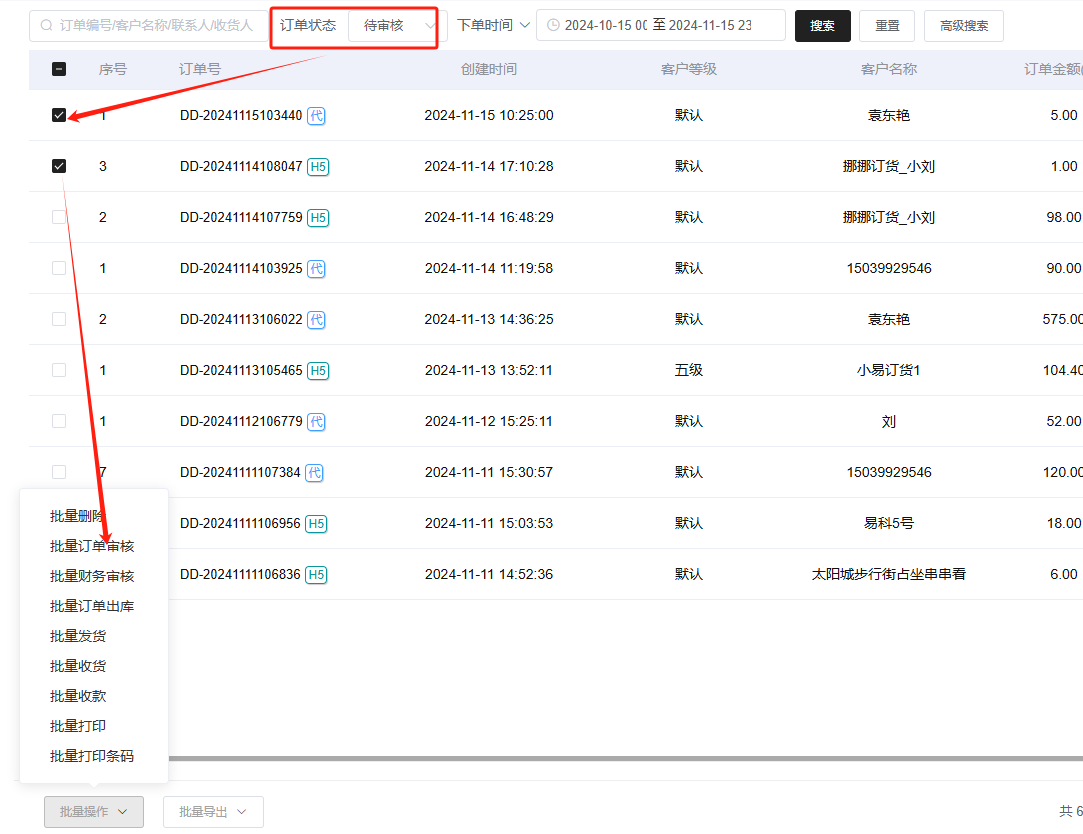Click the 代 badge on order DD-20241114103925
This screenshot has width=1083, height=834.
click(316, 269)
